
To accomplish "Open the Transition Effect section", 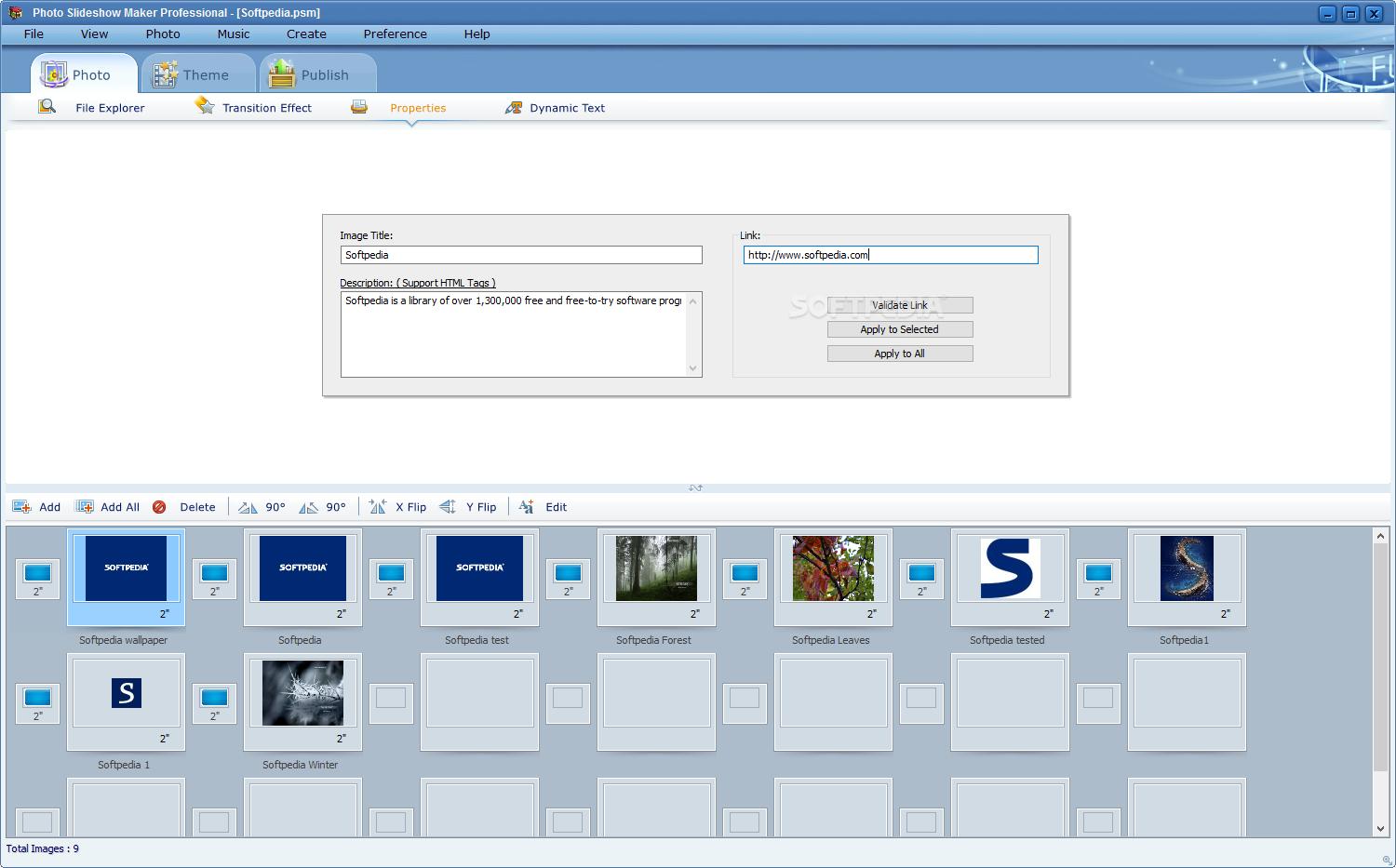I will pyautogui.click(x=267, y=108).
